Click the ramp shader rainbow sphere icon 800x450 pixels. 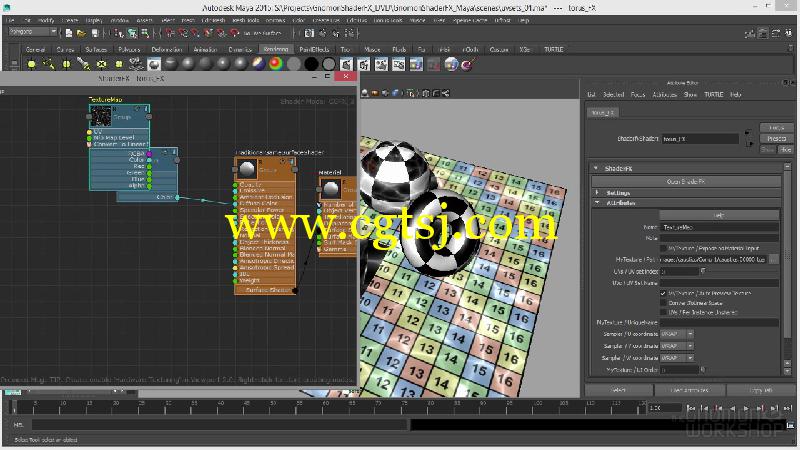276,64
